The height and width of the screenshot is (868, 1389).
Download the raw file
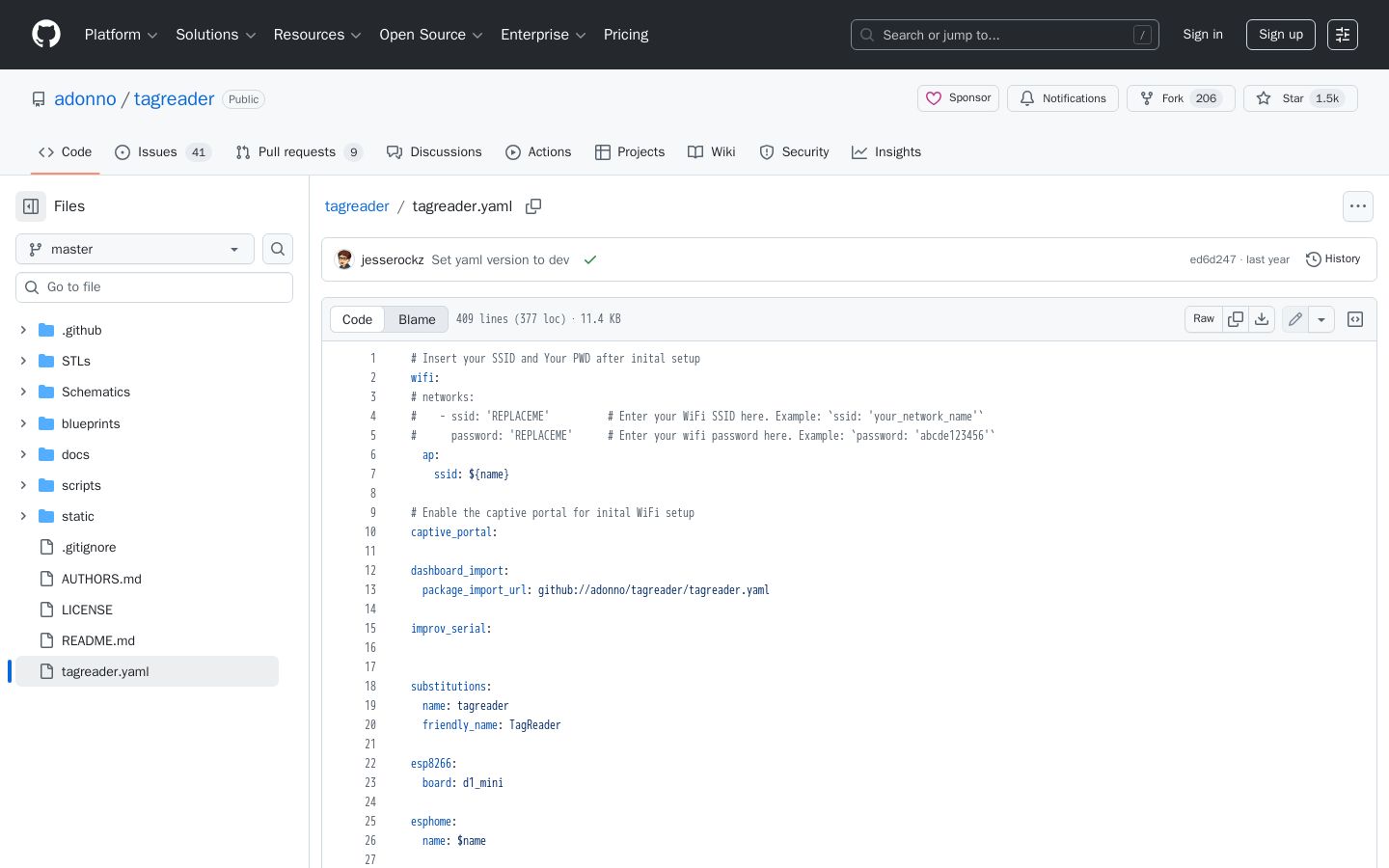pyautogui.click(x=1262, y=319)
